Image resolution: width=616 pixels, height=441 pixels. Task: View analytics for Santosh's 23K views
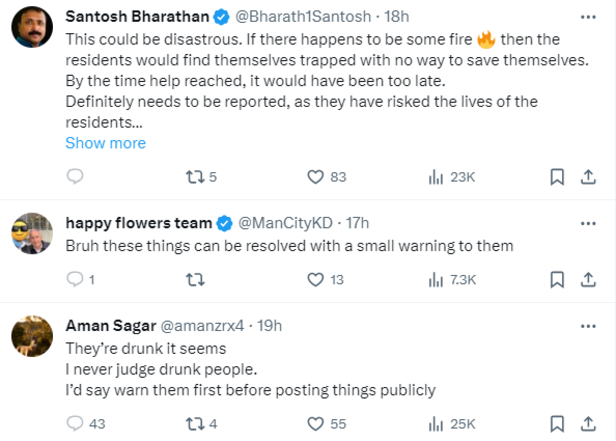[451, 177]
